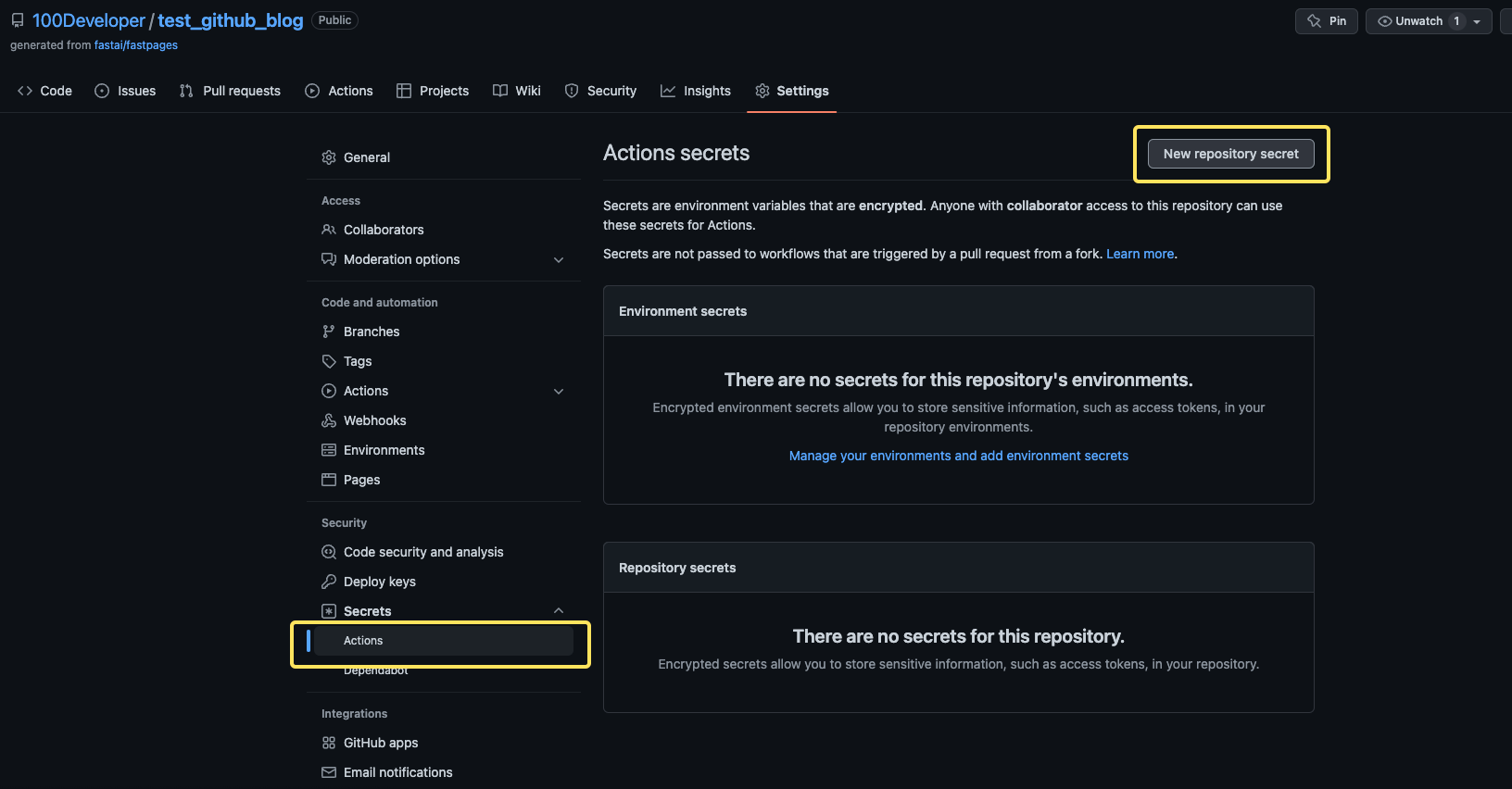Click the Wiki book icon

pos(500,91)
